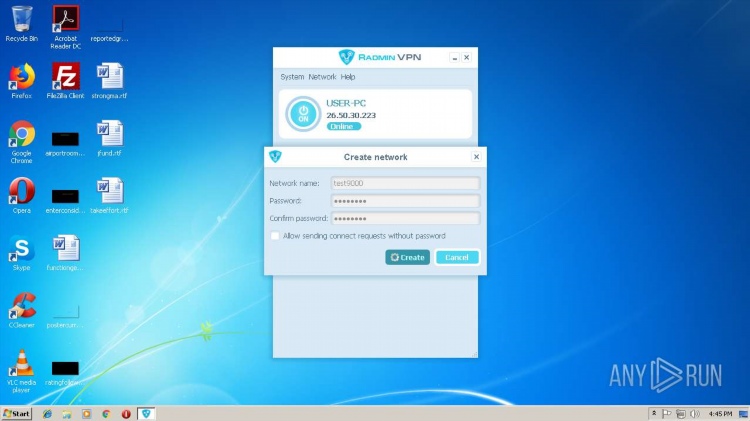Select the functionge document icon
Viewport: 750px width, 421px height.
tap(66, 253)
